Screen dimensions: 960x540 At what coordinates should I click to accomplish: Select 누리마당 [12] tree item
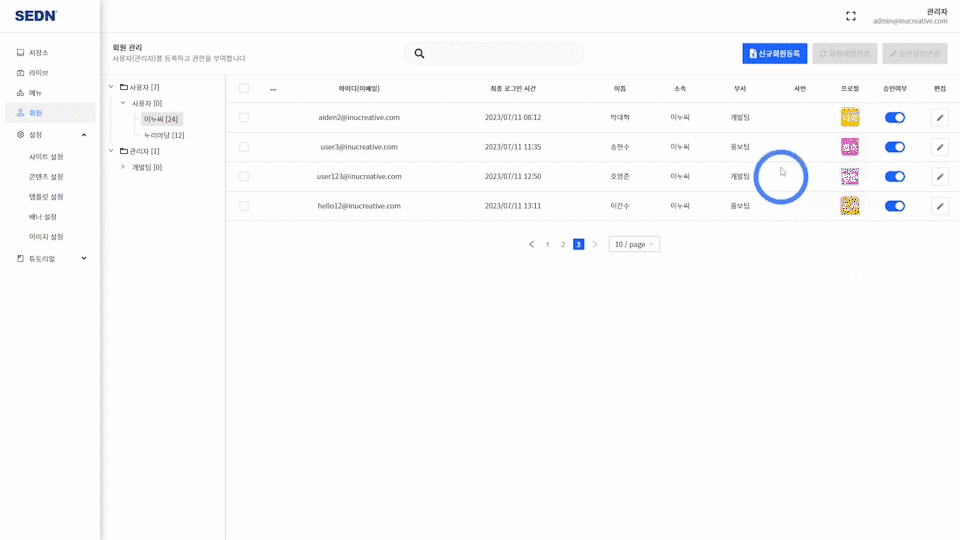point(164,135)
